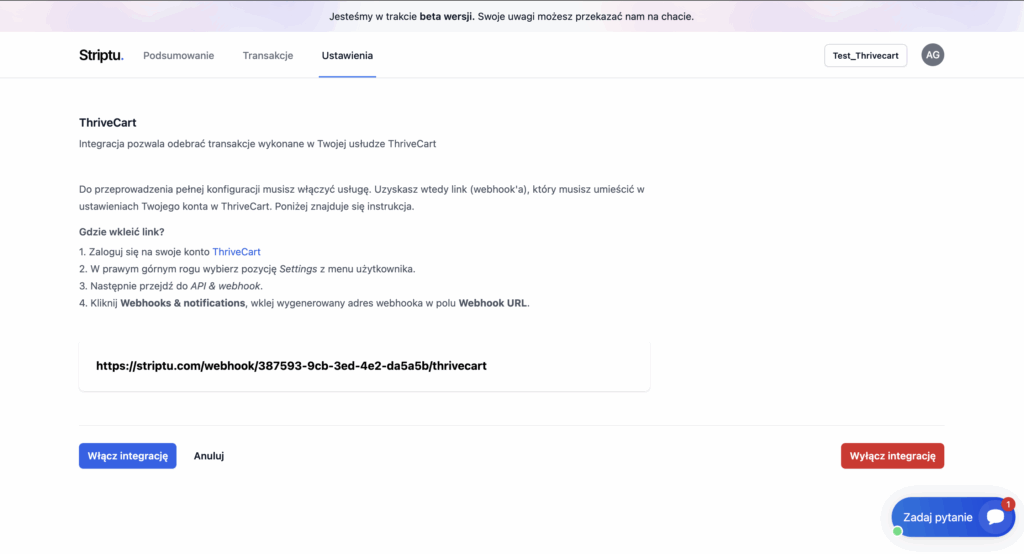This screenshot has height=554, width=1024.
Task: Follow the blue ThriveCart link in step 1
Action: 236,252
